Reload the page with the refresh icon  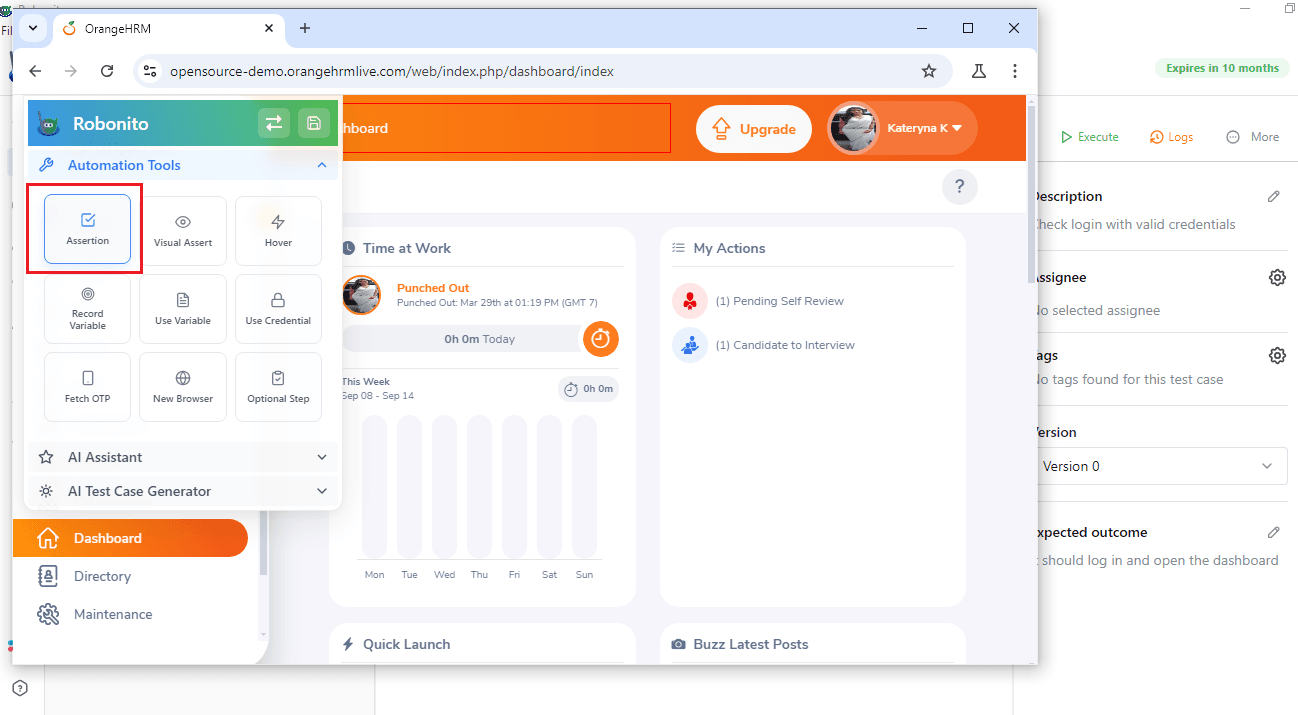click(107, 71)
